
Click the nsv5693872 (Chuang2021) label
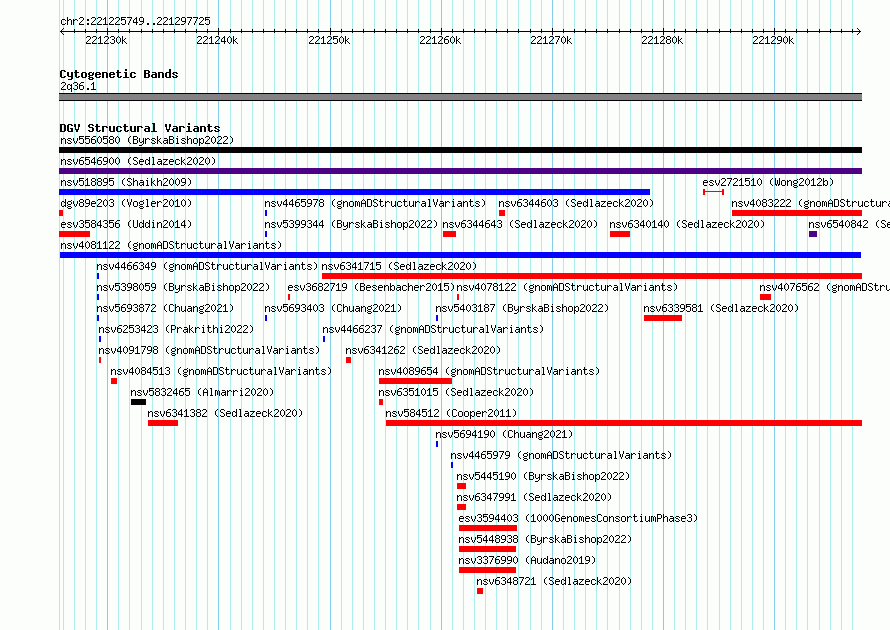click(165, 308)
